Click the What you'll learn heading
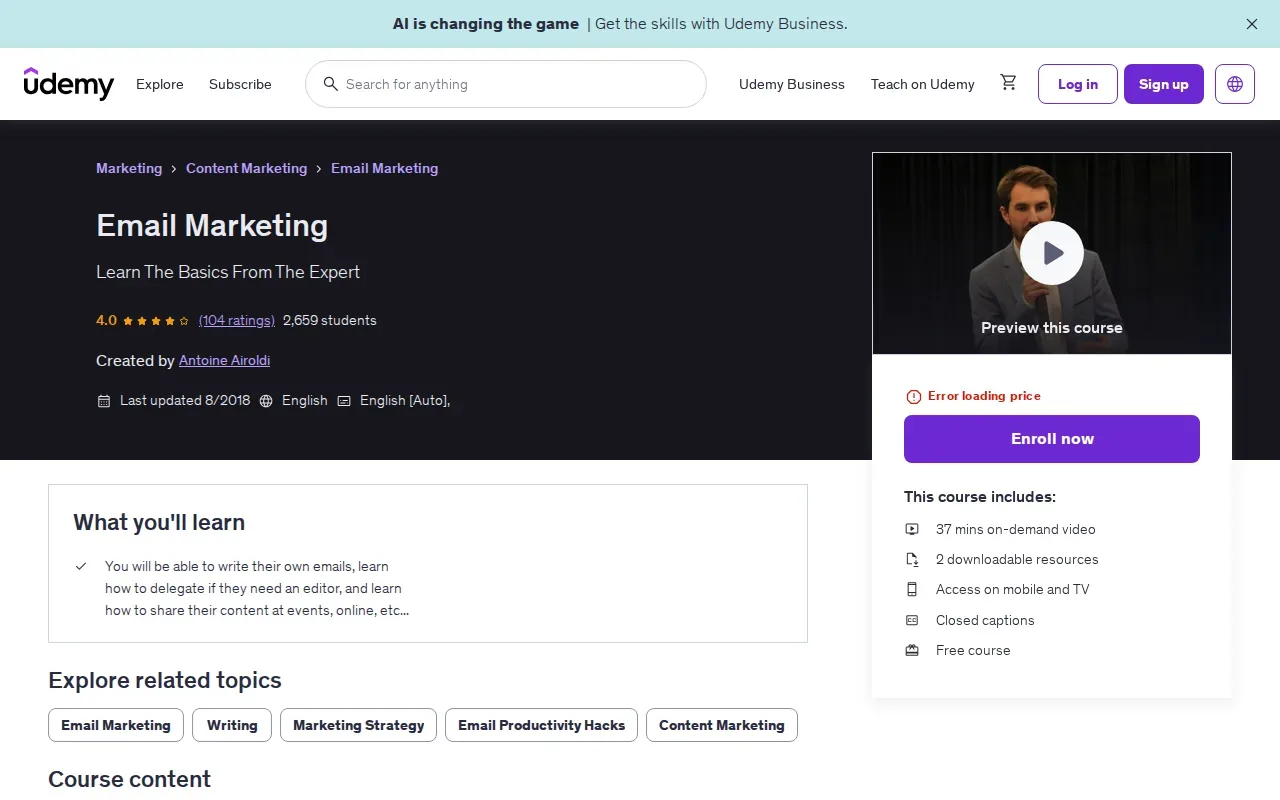Viewport: 1280px width, 800px height. tap(159, 522)
